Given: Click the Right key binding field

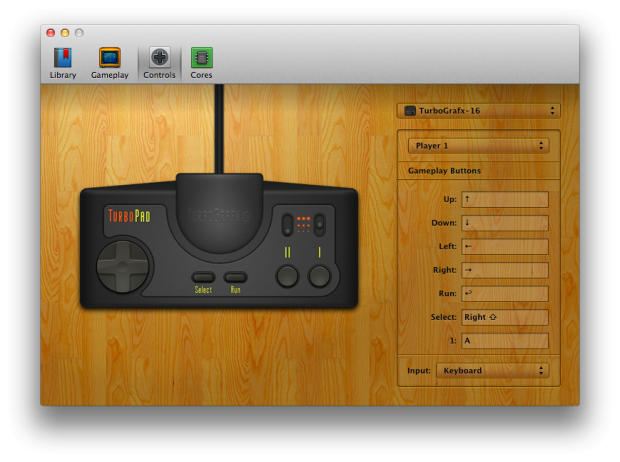Looking at the screenshot, I should (x=505, y=270).
